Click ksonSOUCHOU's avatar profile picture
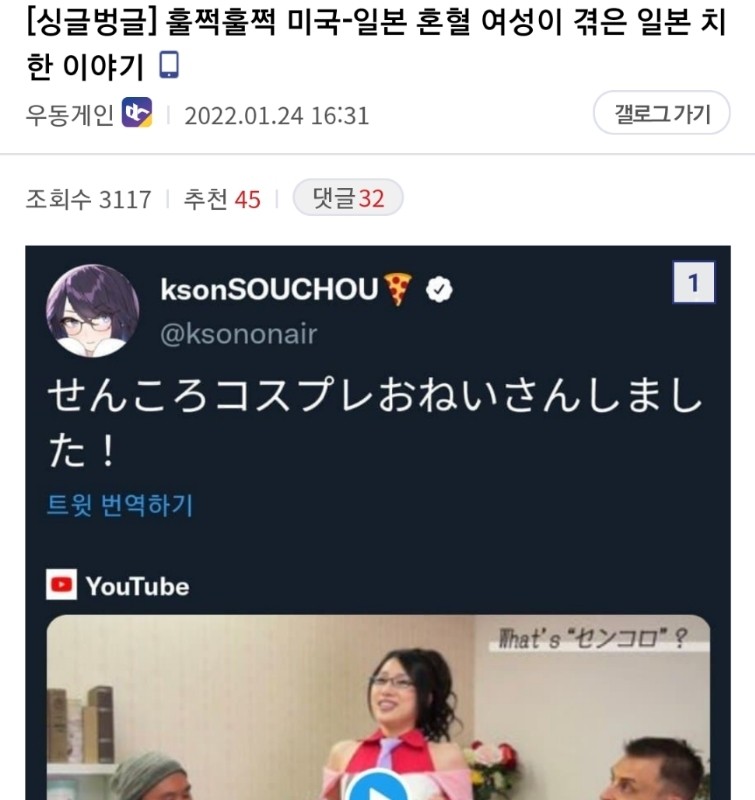The image size is (755, 800). [92, 310]
